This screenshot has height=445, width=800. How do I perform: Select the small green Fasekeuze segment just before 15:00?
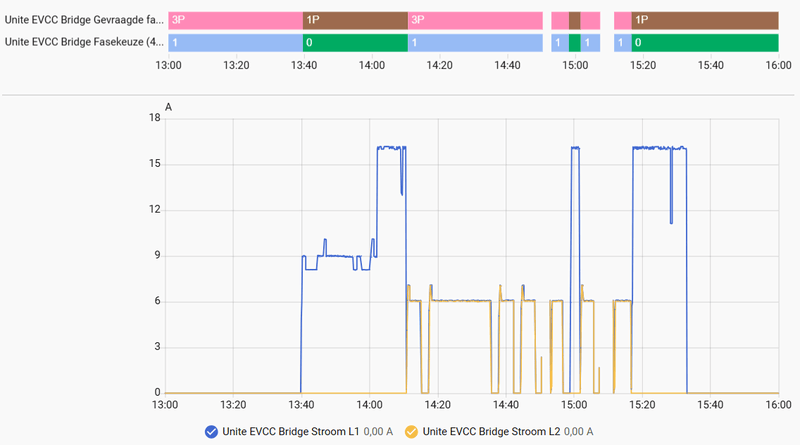(574, 42)
